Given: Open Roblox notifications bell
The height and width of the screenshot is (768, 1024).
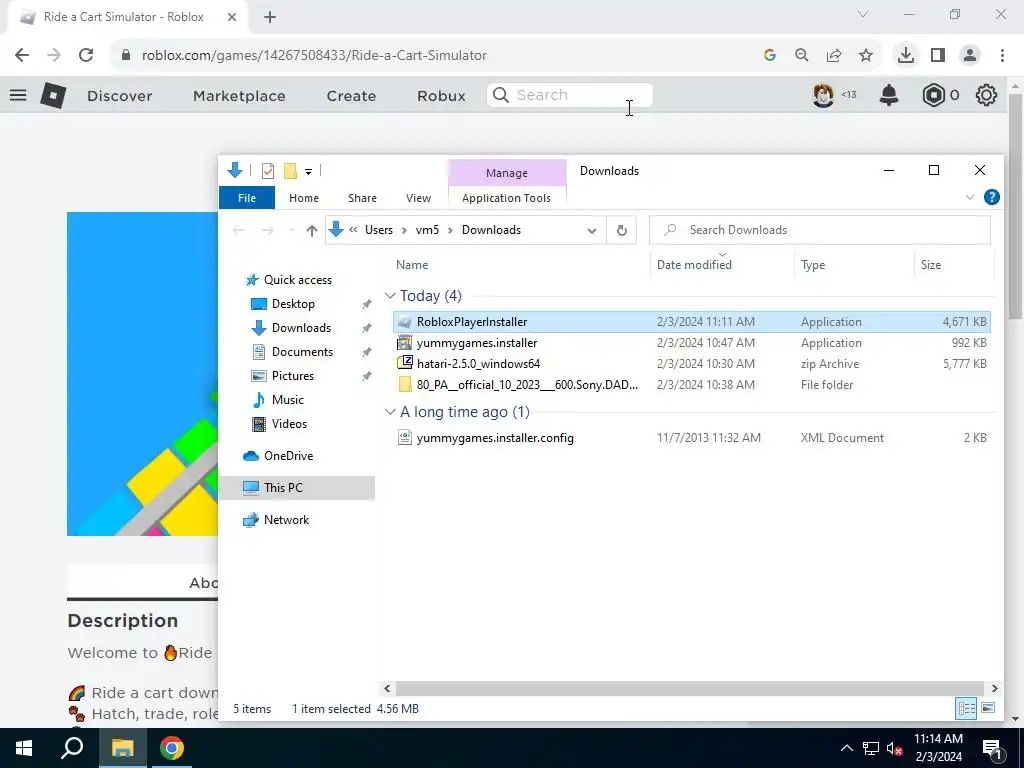Looking at the screenshot, I should (889, 95).
